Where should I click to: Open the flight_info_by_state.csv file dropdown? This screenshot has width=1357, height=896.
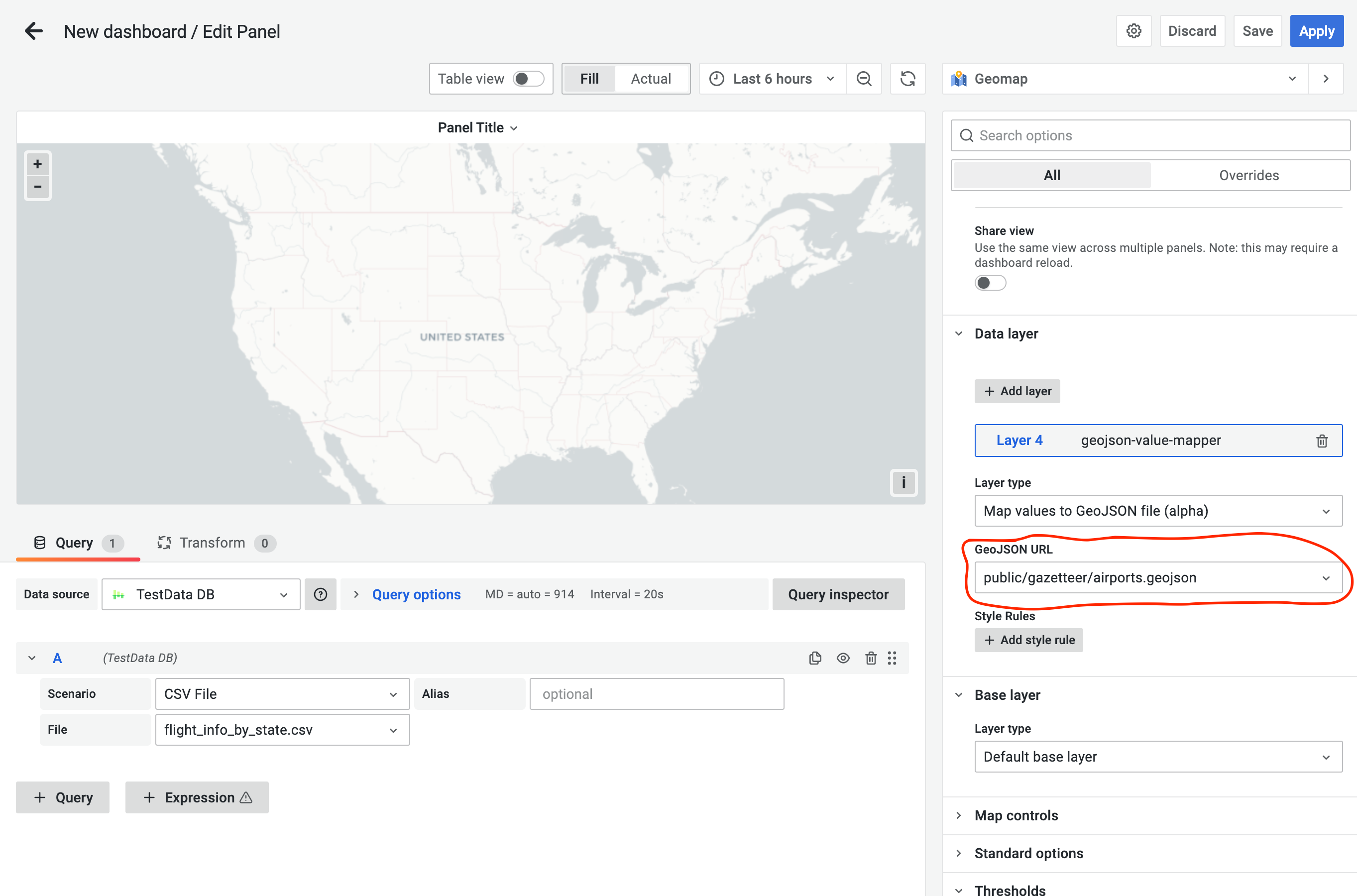click(393, 730)
